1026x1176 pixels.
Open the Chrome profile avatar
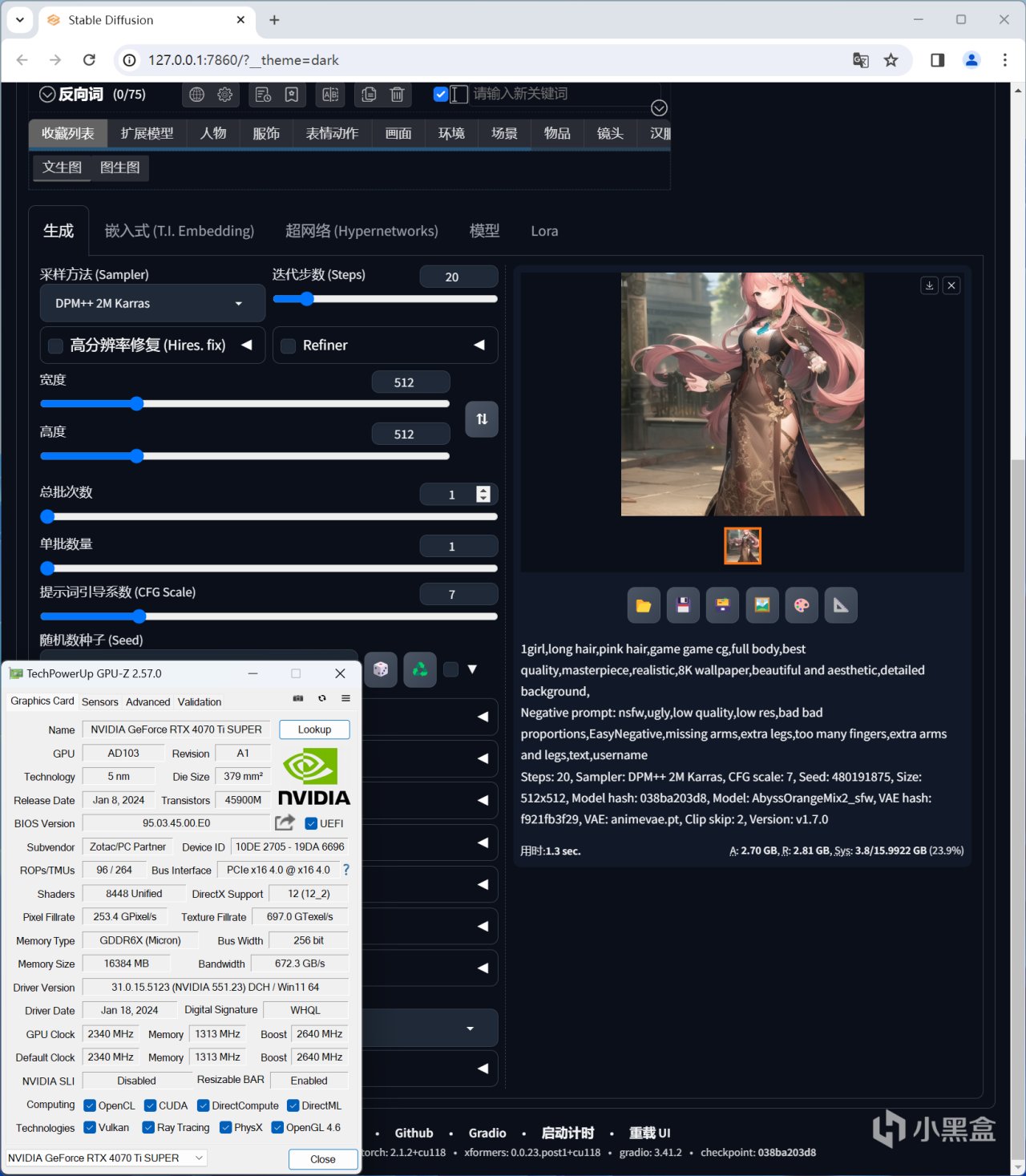(971, 60)
